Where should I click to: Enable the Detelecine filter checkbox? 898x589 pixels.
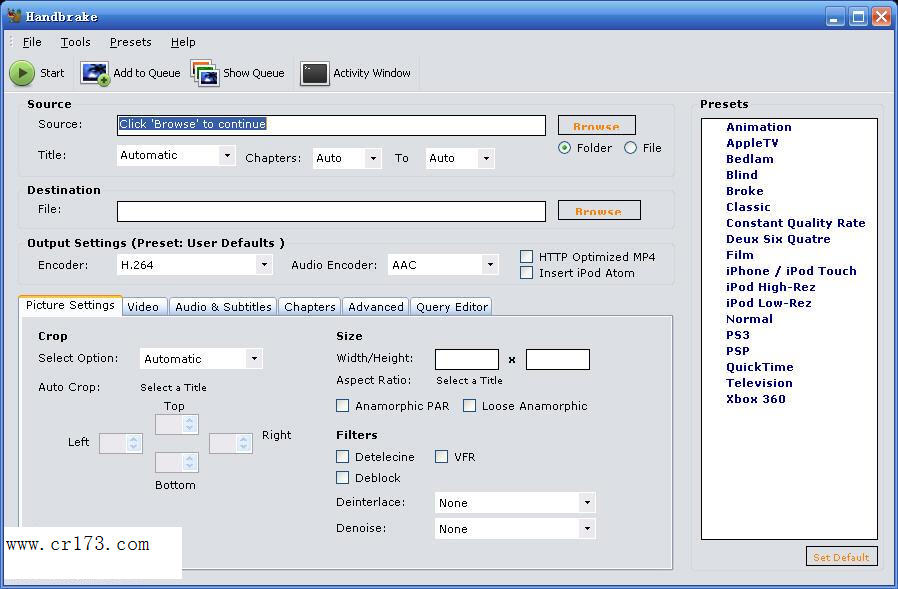point(342,457)
